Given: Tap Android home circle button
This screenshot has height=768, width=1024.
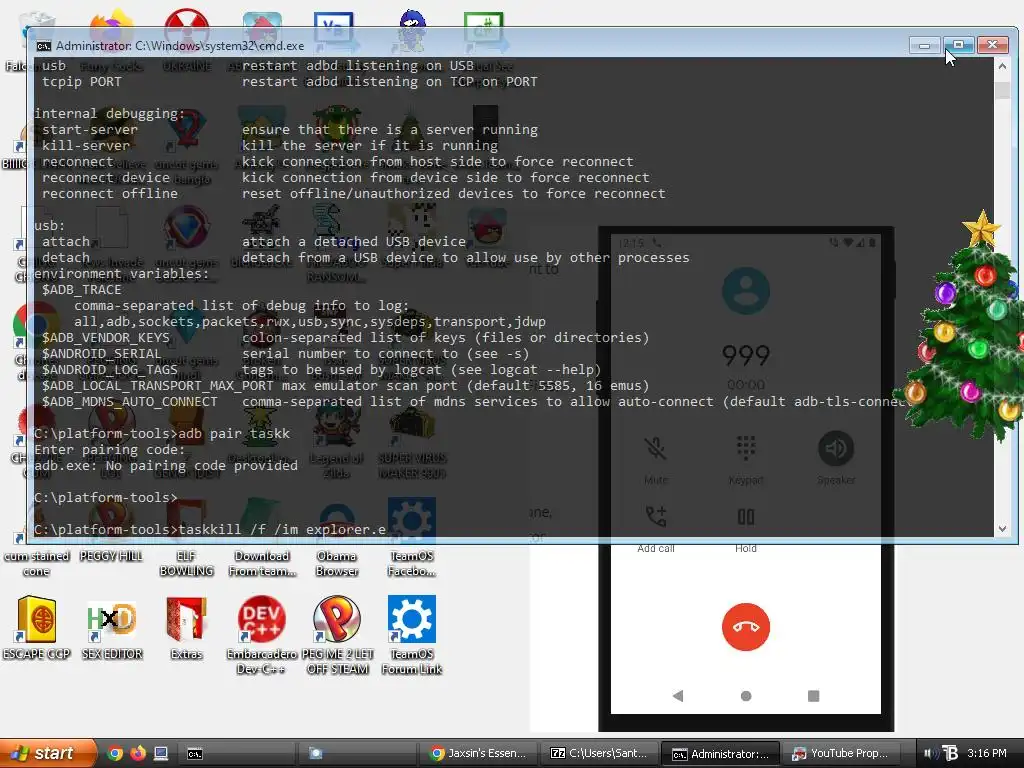Looking at the screenshot, I should click(x=745, y=696).
